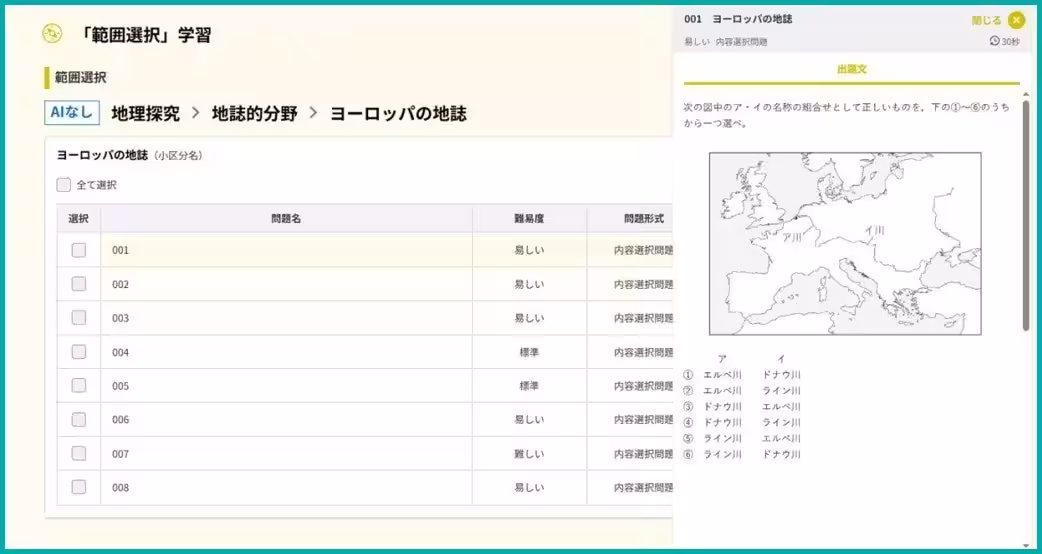Close the question panel with the yellow X

point(1016,21)
